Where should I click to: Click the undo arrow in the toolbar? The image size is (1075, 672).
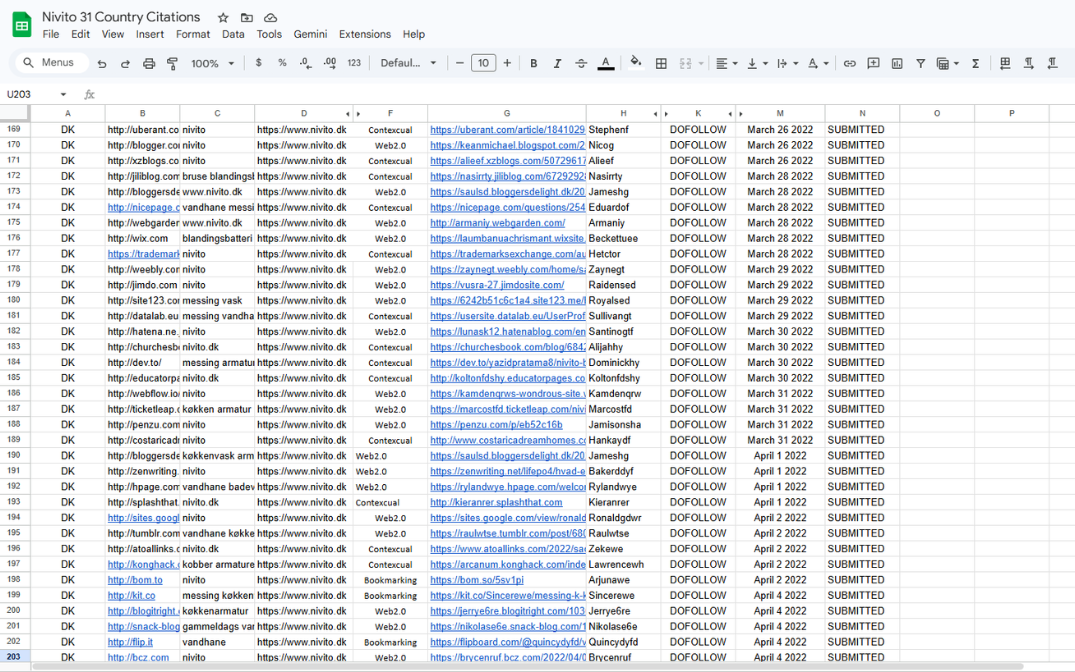[x=102, y=63]
